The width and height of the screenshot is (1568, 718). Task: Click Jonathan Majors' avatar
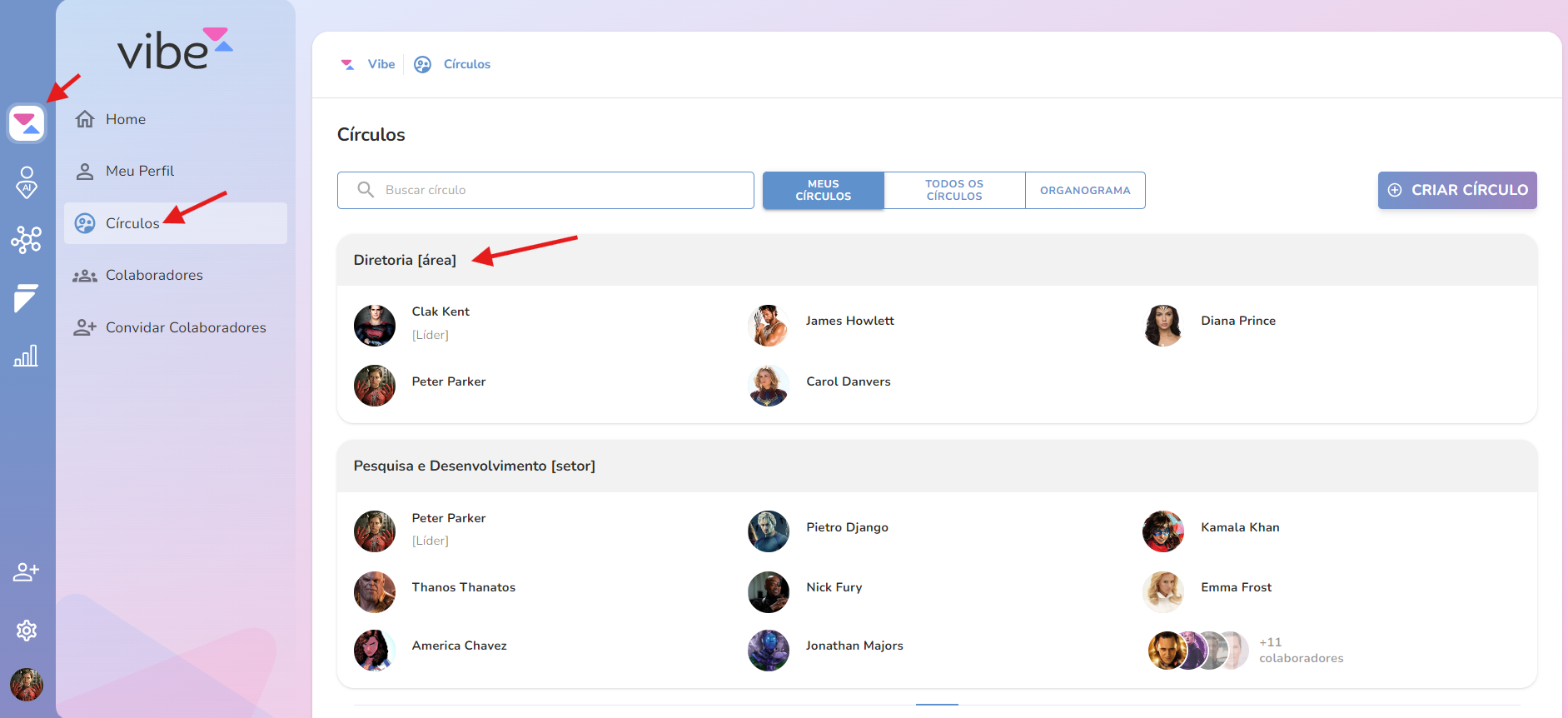click(769, 651)
